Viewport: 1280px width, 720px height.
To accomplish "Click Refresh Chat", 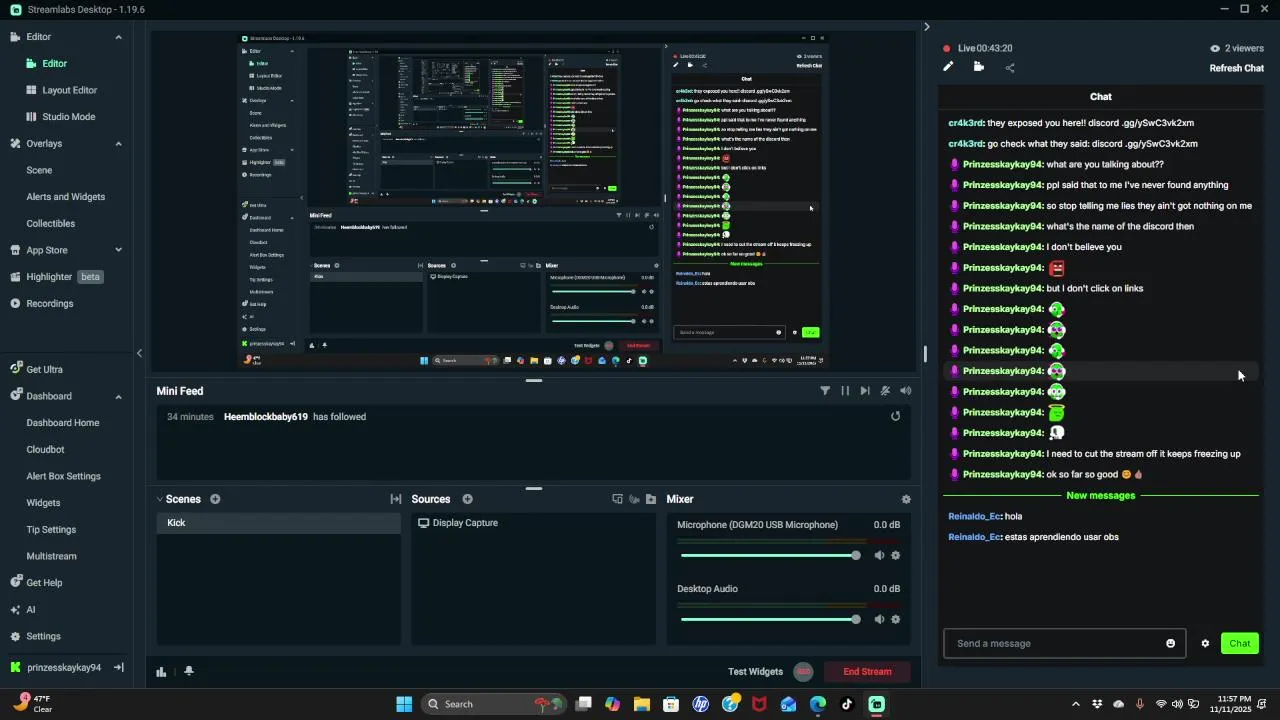I will pyautogui.click(x=1236, y=68).
